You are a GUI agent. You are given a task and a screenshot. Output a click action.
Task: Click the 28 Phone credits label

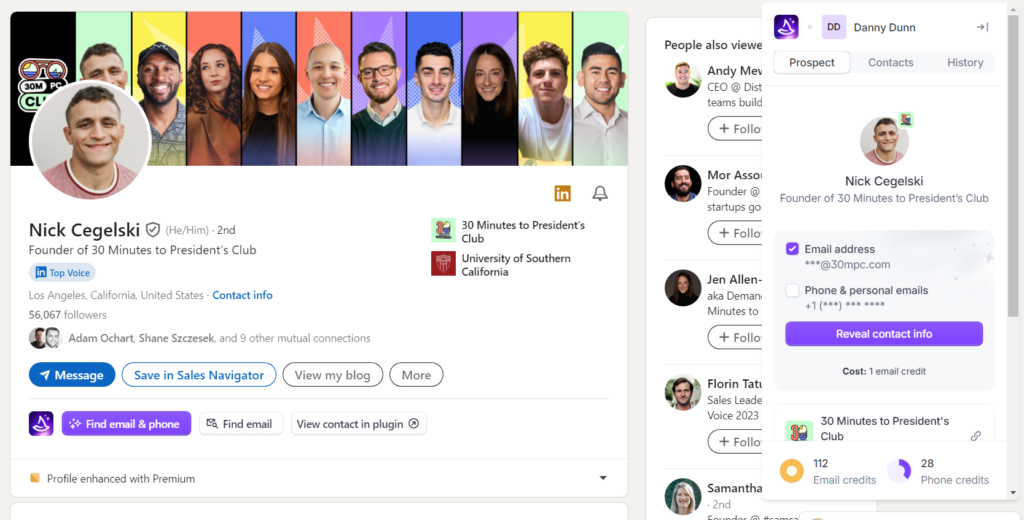click(954, 472)
